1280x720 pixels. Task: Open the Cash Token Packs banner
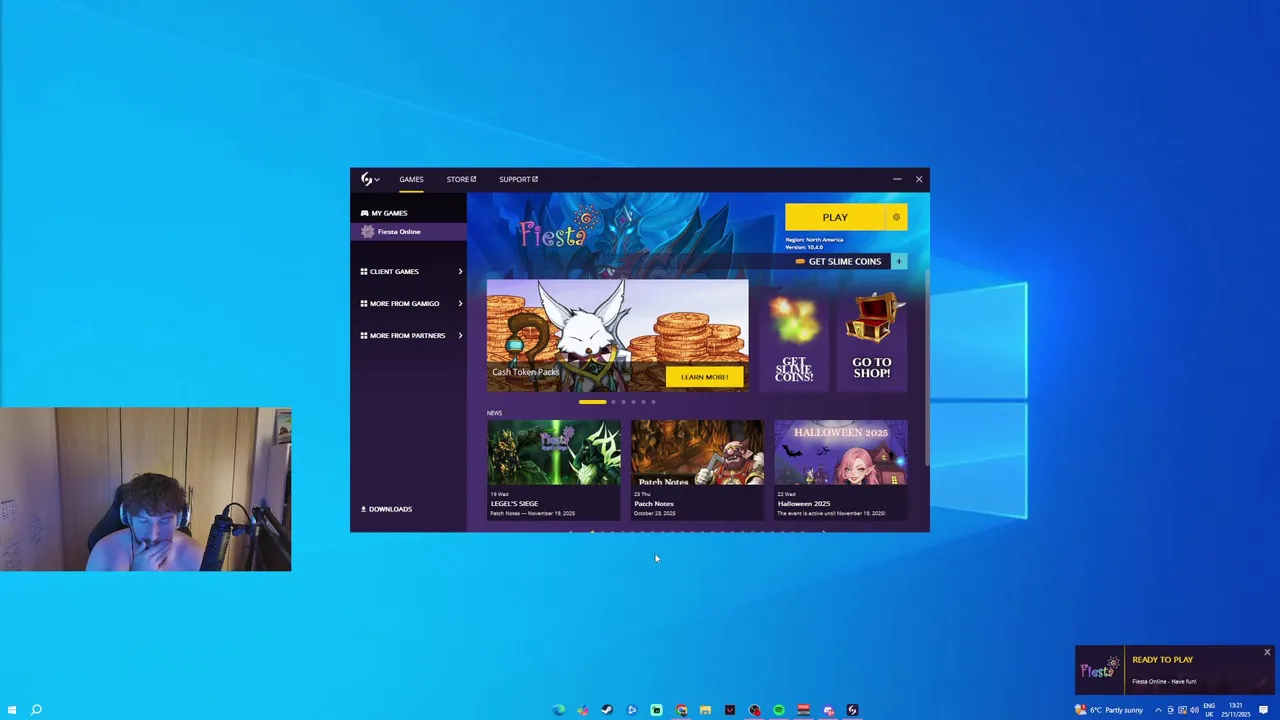pyautogui.click(x=617, y=335)
